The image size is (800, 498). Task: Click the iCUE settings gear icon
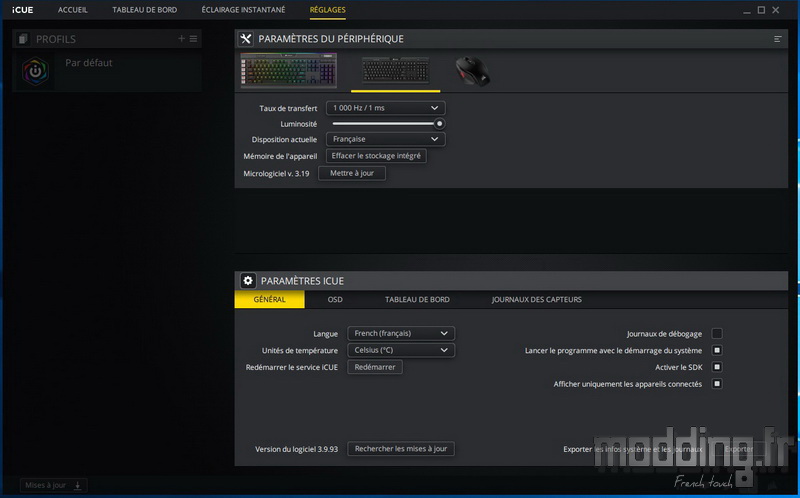click(x=248, y=281)
